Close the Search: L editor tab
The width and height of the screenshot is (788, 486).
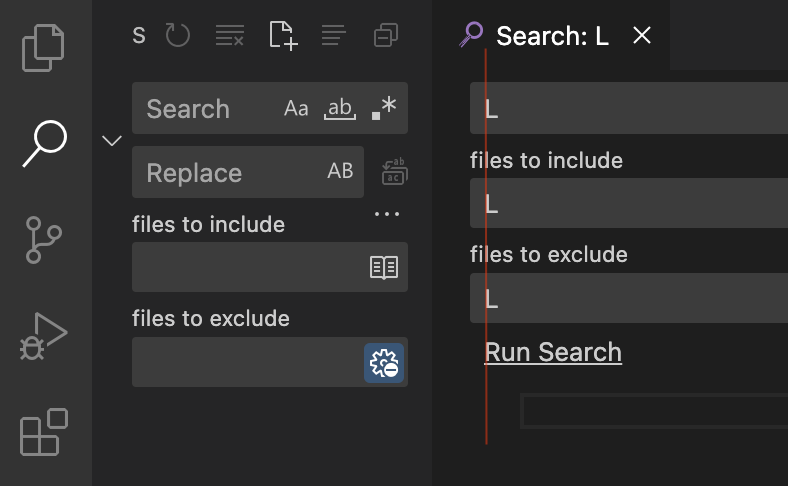tap(642, 35)
